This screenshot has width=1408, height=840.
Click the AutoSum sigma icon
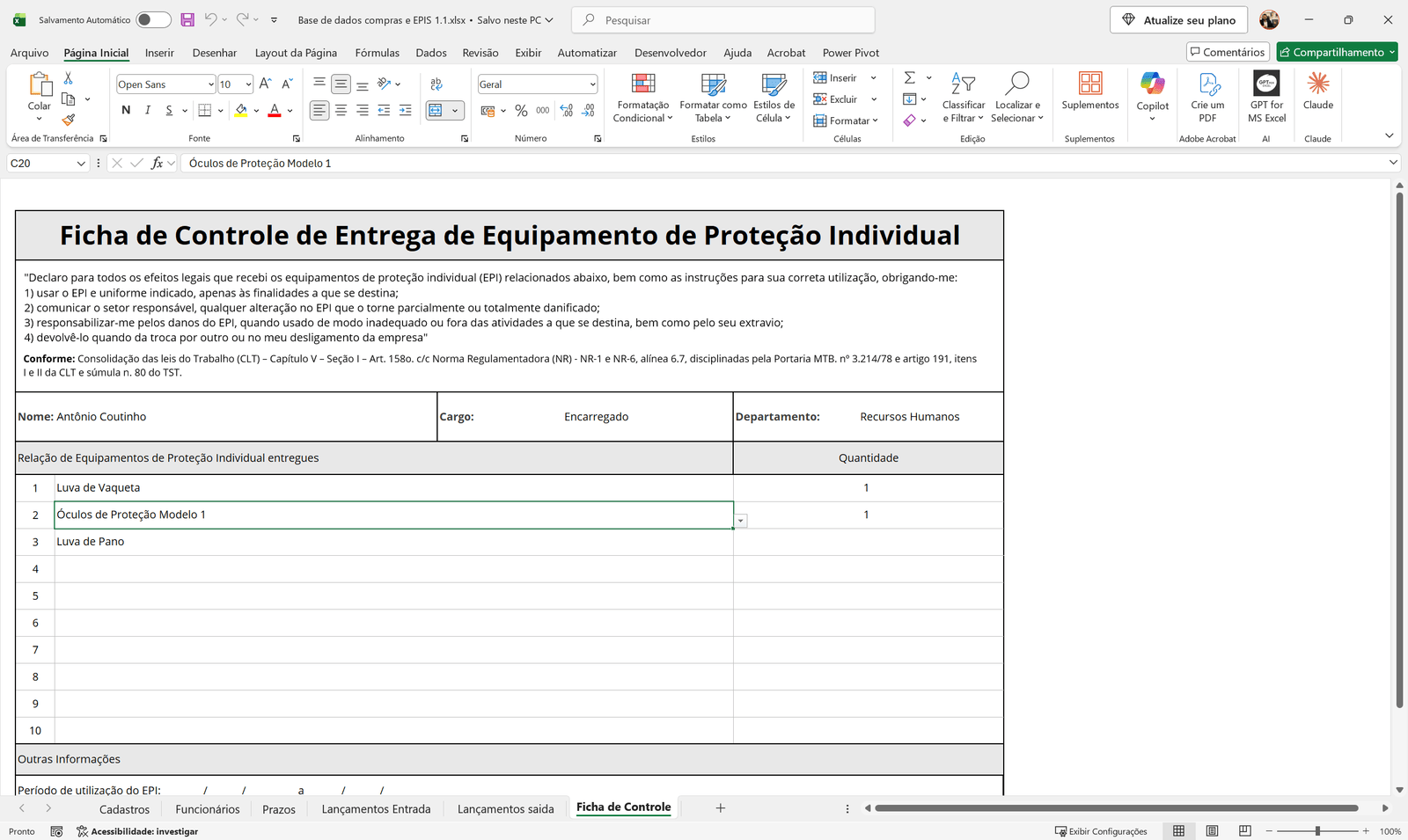[910, 77]
